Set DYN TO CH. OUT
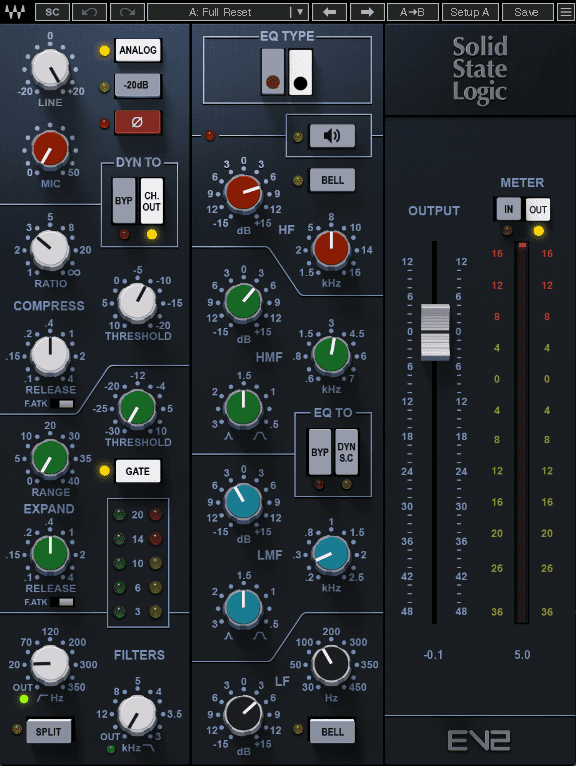Viewport: 576px width, 766px height. point(151,201)
